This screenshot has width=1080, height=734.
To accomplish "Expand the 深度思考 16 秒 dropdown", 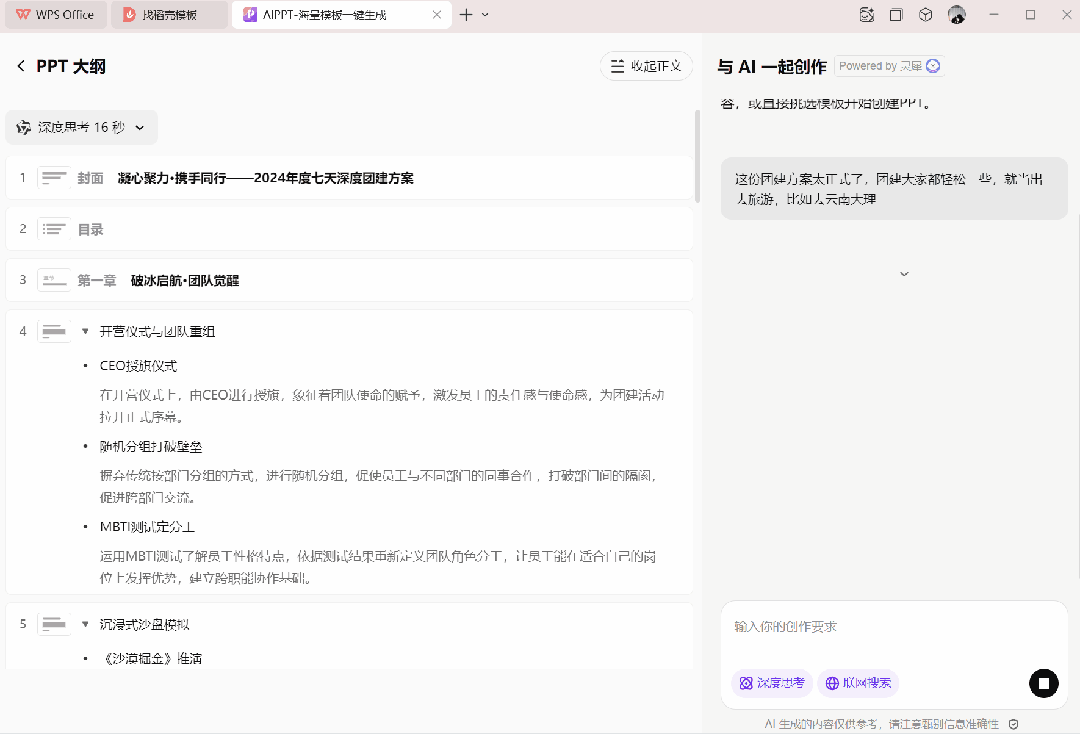I will coord(139,127).
